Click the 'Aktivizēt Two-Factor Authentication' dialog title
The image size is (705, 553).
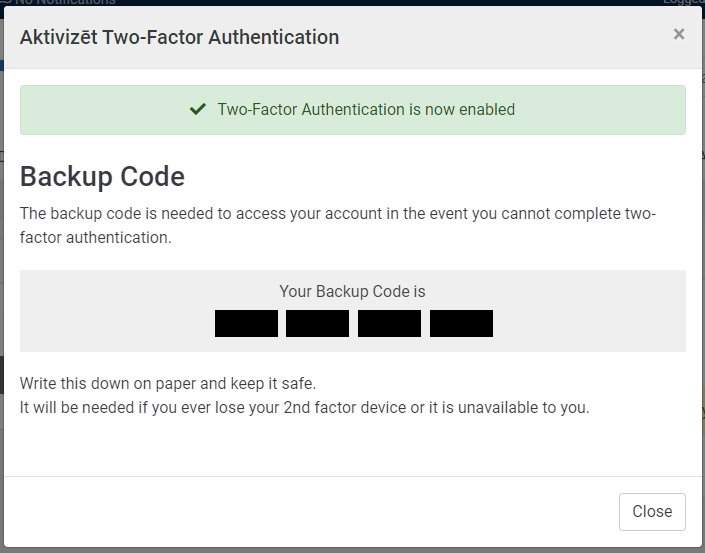click(x=179, y=38)
